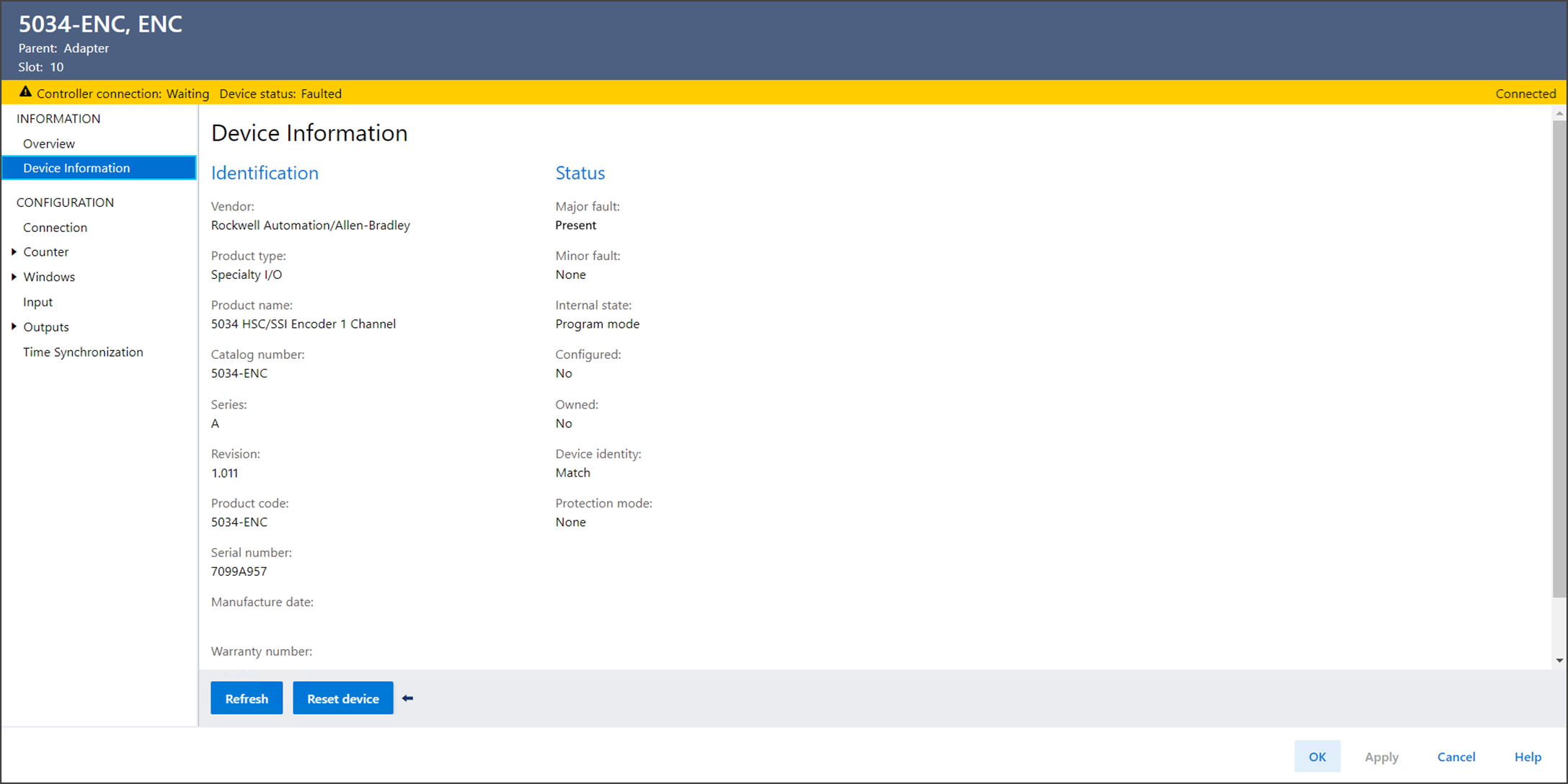Screen dimensions: 1568x784
Task: Expand the Windows tree node
Action: (x=14, y=277)
